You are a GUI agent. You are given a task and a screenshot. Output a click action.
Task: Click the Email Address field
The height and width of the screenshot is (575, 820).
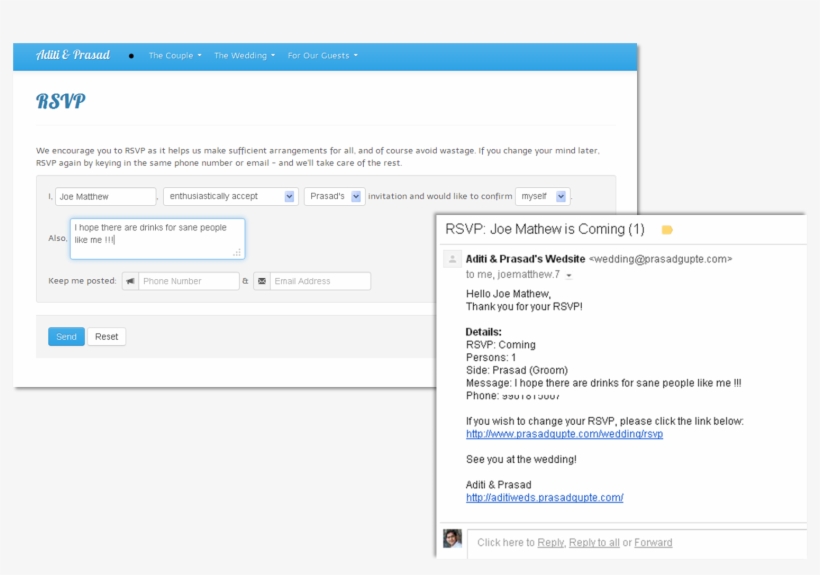320,281
